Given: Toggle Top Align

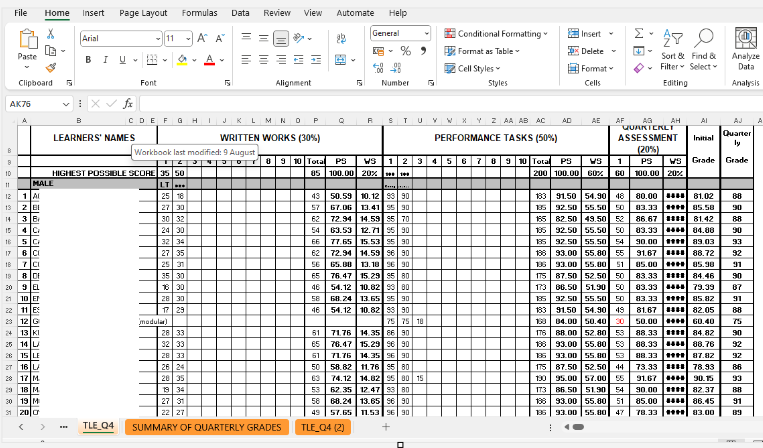Looking at the screenshot, I should [x=247, y=37].
